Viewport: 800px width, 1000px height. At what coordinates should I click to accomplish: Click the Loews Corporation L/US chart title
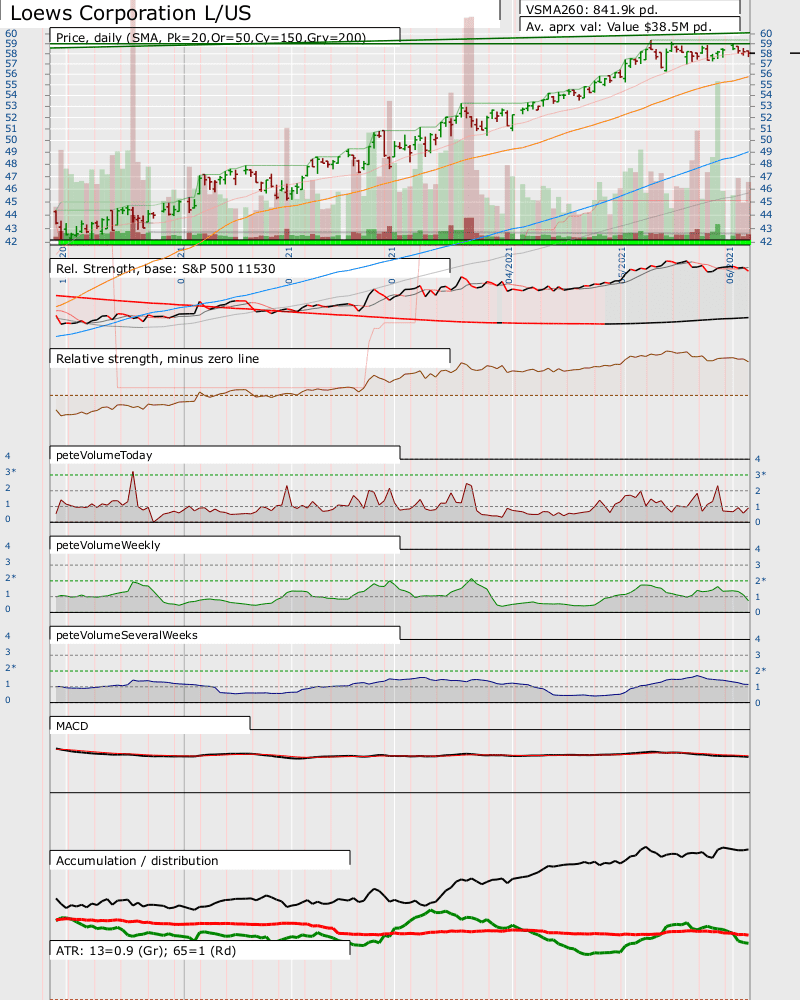coord(131,13)
